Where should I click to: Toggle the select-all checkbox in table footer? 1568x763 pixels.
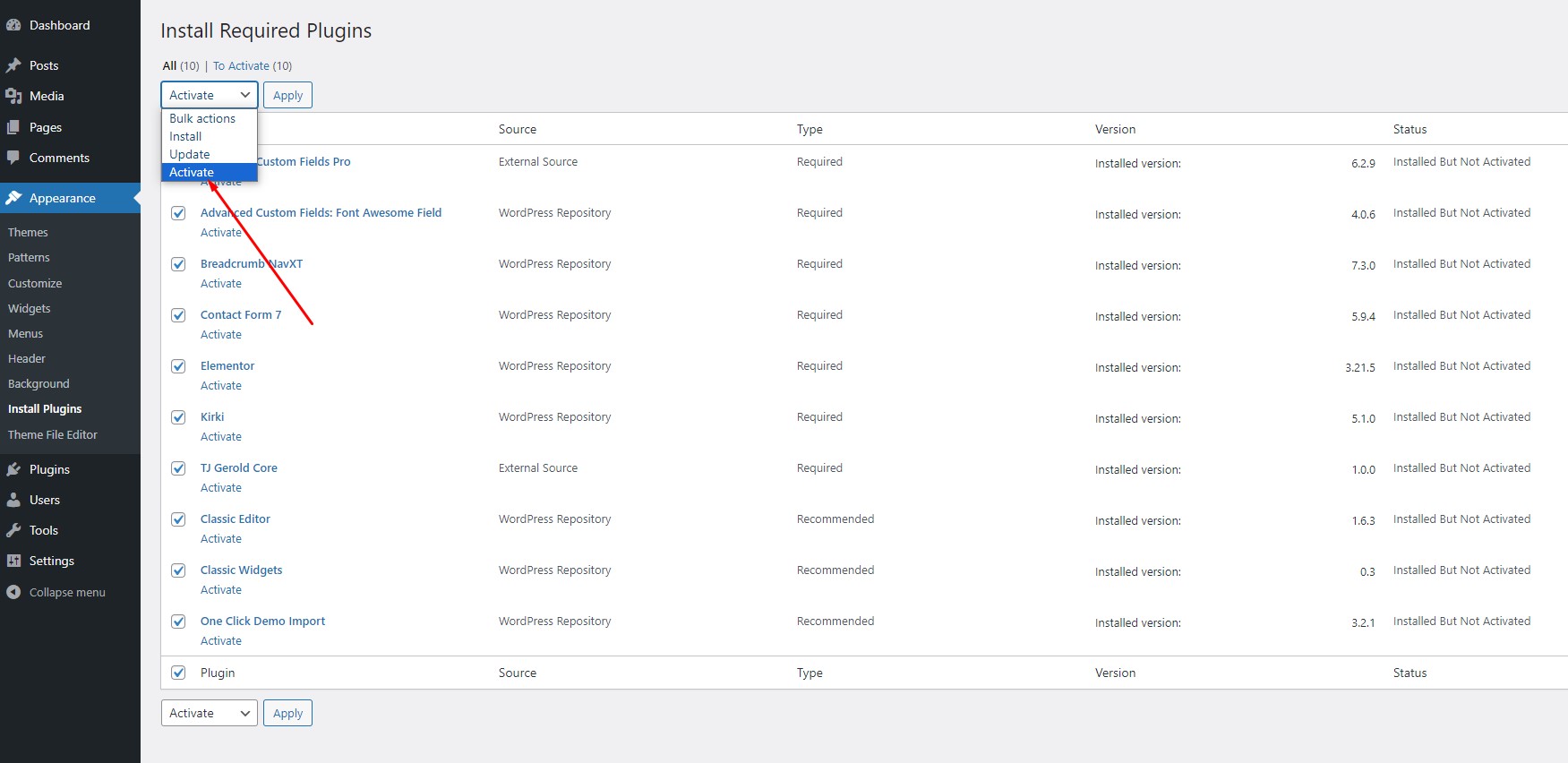pos(178,673)
